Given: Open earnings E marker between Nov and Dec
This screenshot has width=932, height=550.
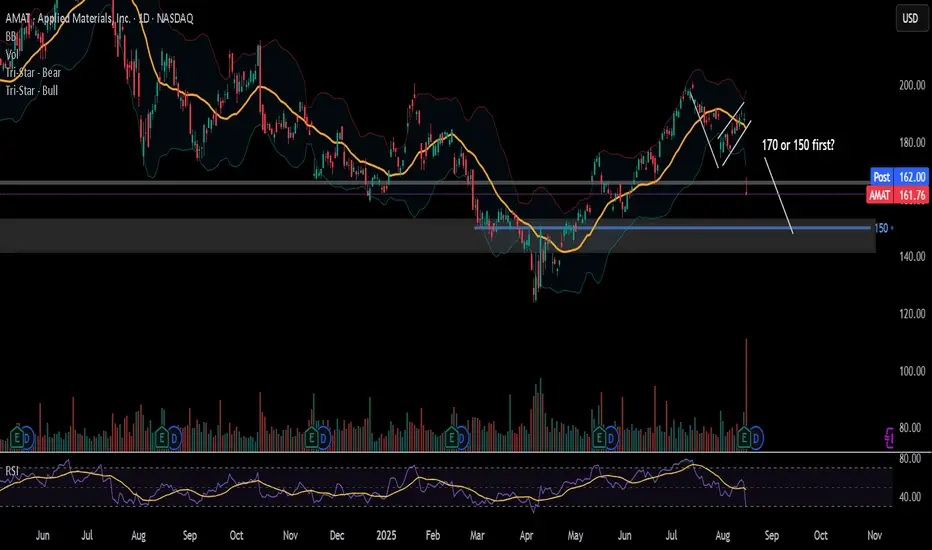Looking at the screenshot, I should pos(311,439).
